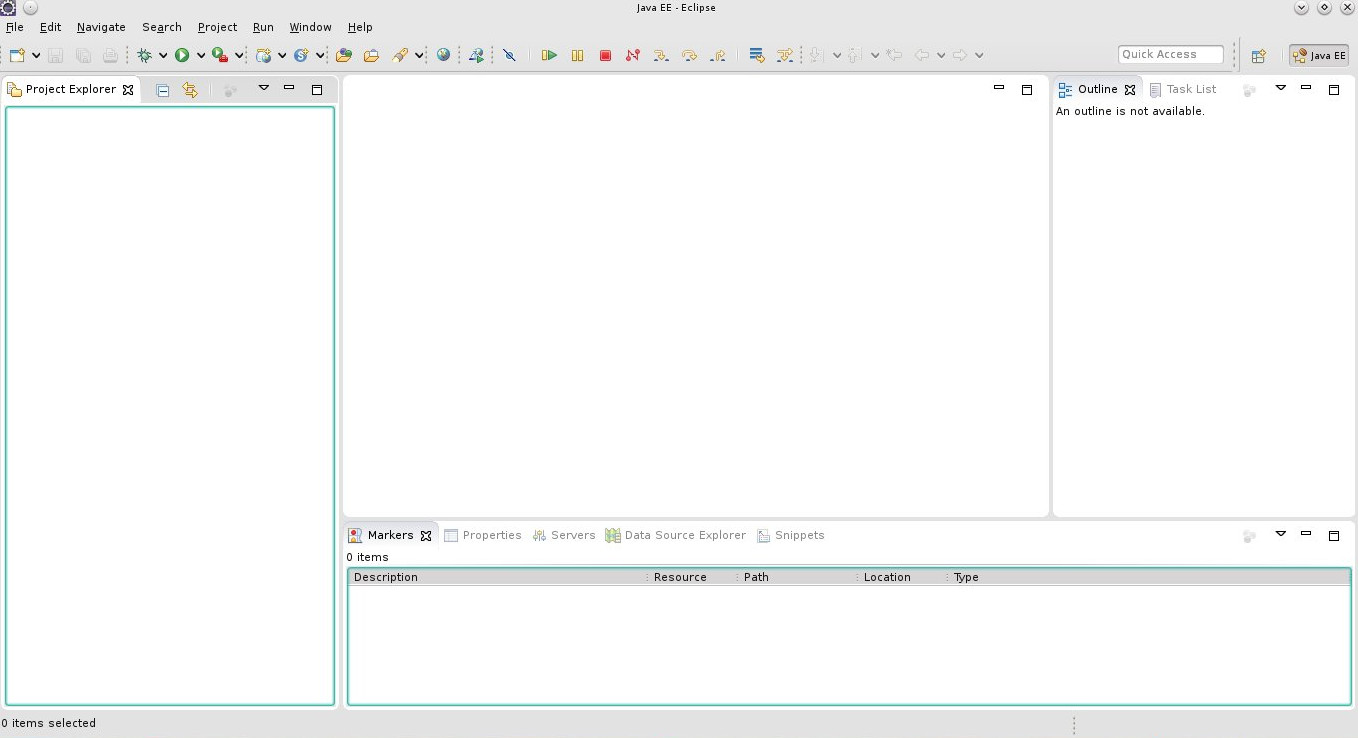The height and width of the screenshot is (738, 1358).
Task: Click the Disconnect icon
Action: 633,56
